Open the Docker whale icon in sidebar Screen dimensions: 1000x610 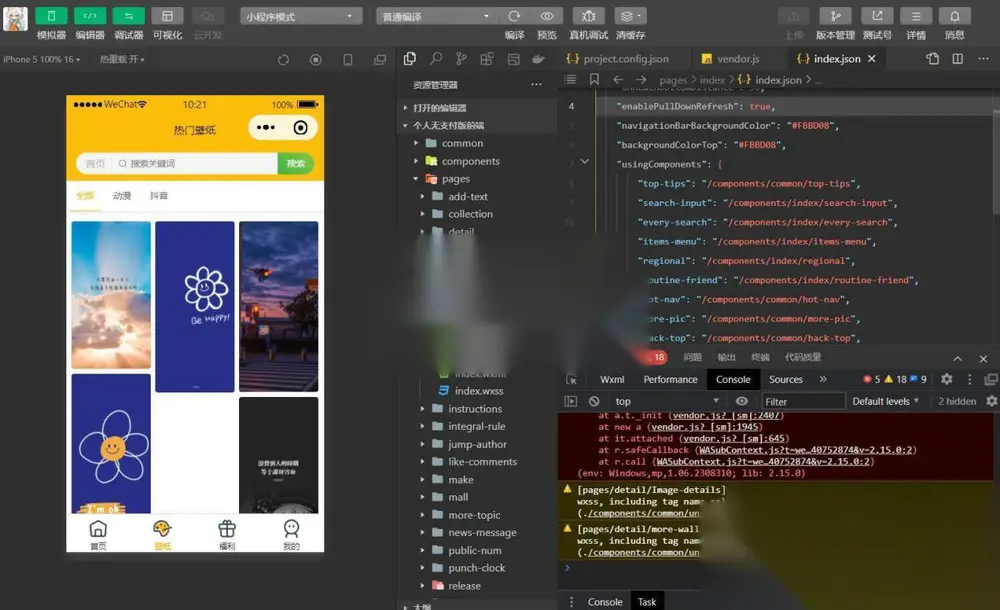(539, 59)
